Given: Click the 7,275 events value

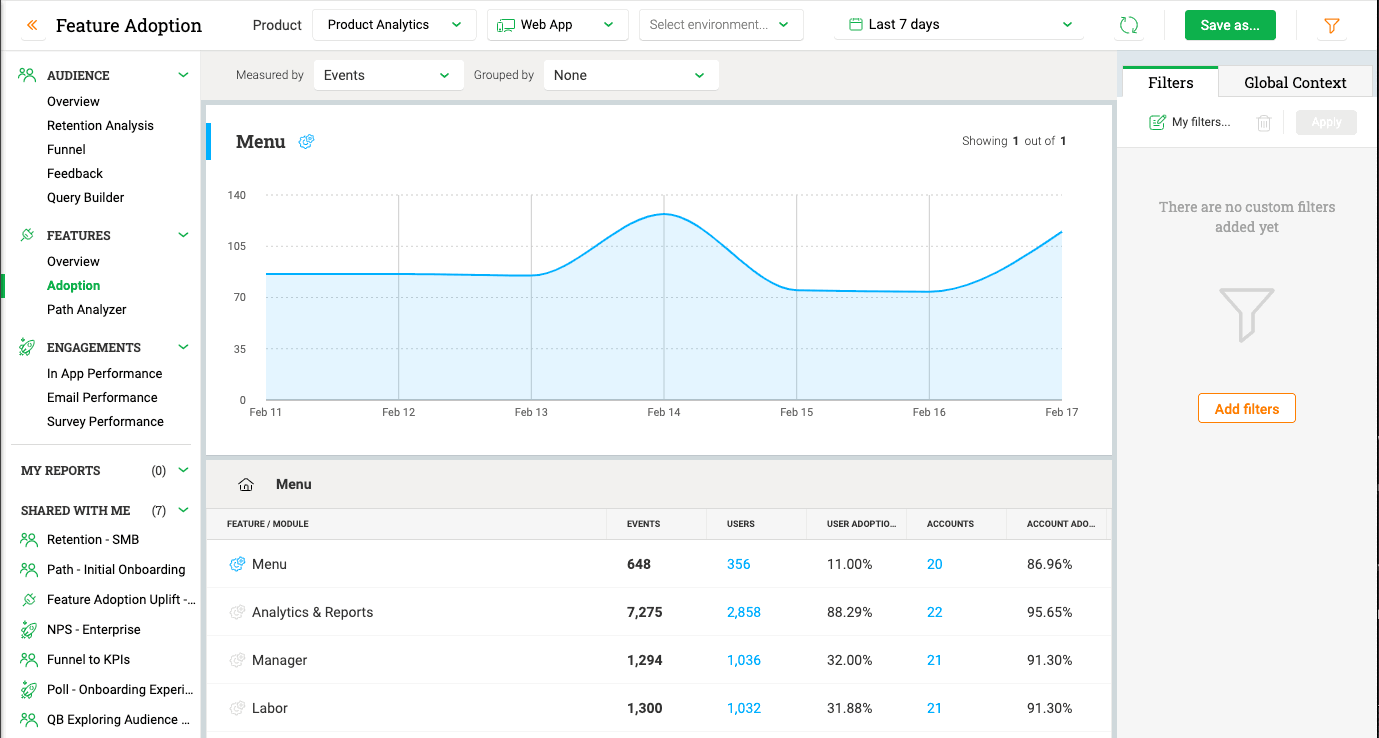Looking at the screenshot, I should tap(644, 612).
